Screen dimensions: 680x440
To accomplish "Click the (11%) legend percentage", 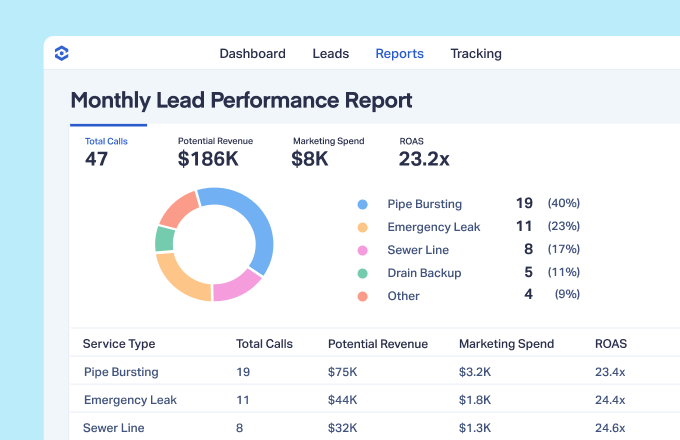I will coord(564,272).
